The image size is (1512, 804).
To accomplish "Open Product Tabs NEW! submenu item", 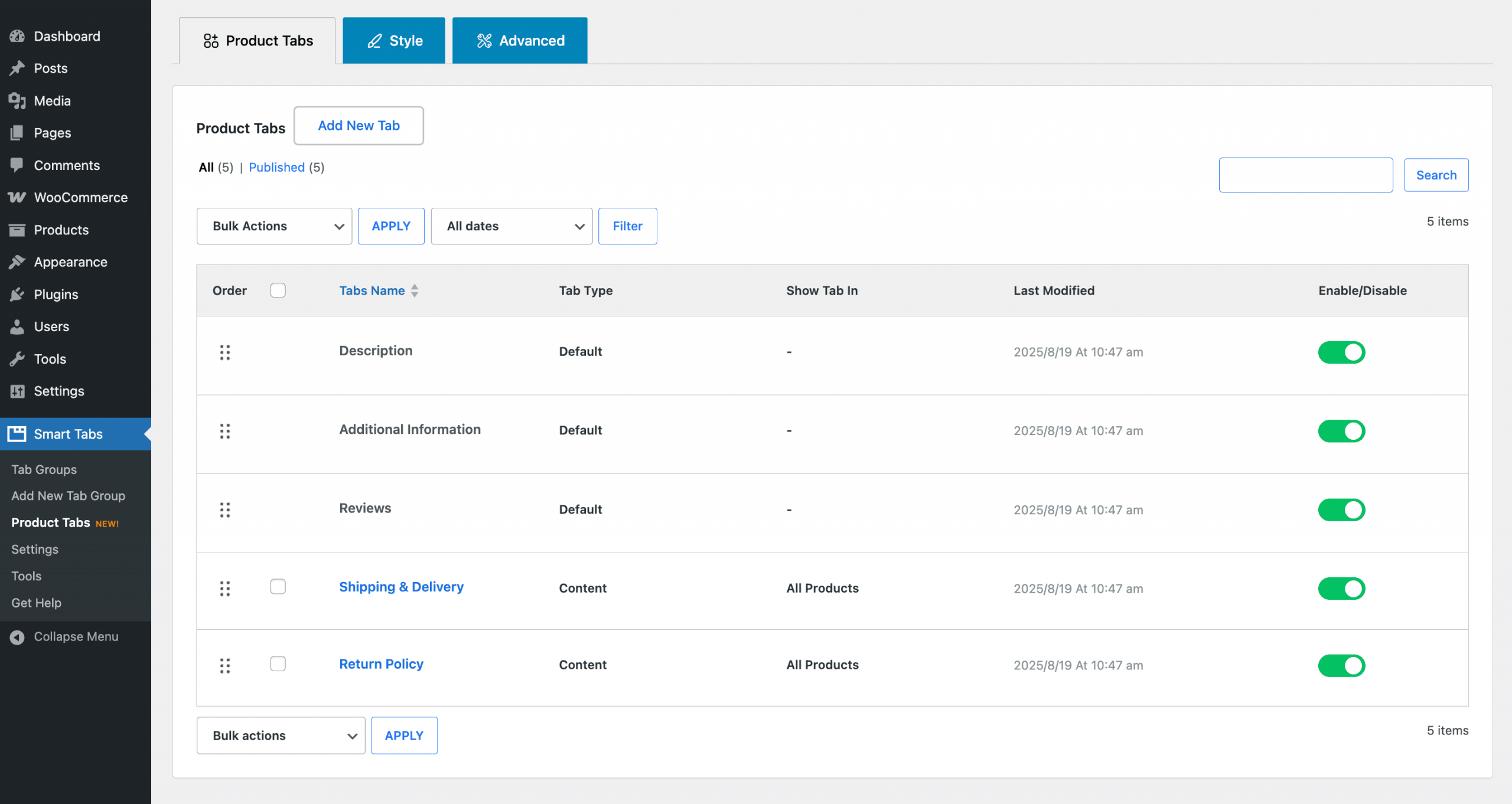I will coord(65,523).
